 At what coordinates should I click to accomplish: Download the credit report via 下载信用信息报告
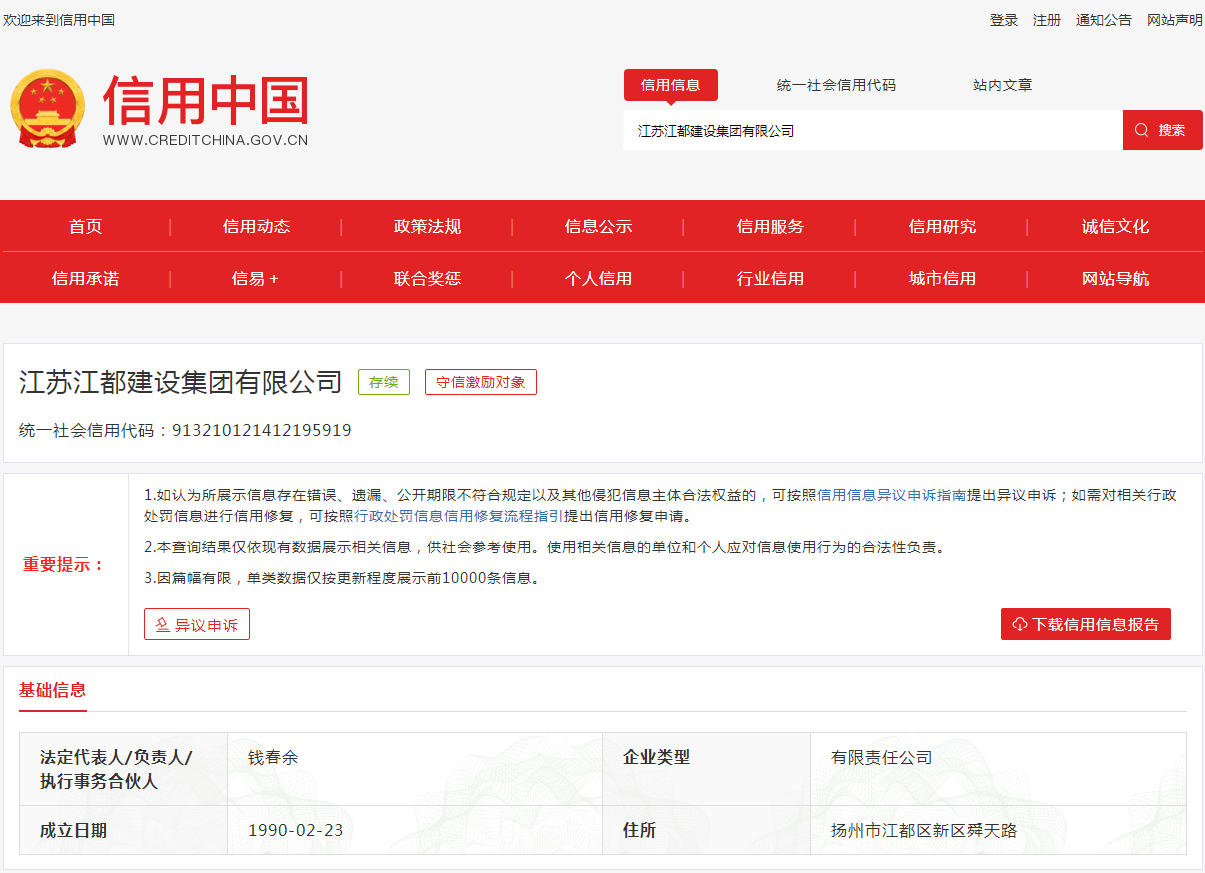coord(1085,624)
